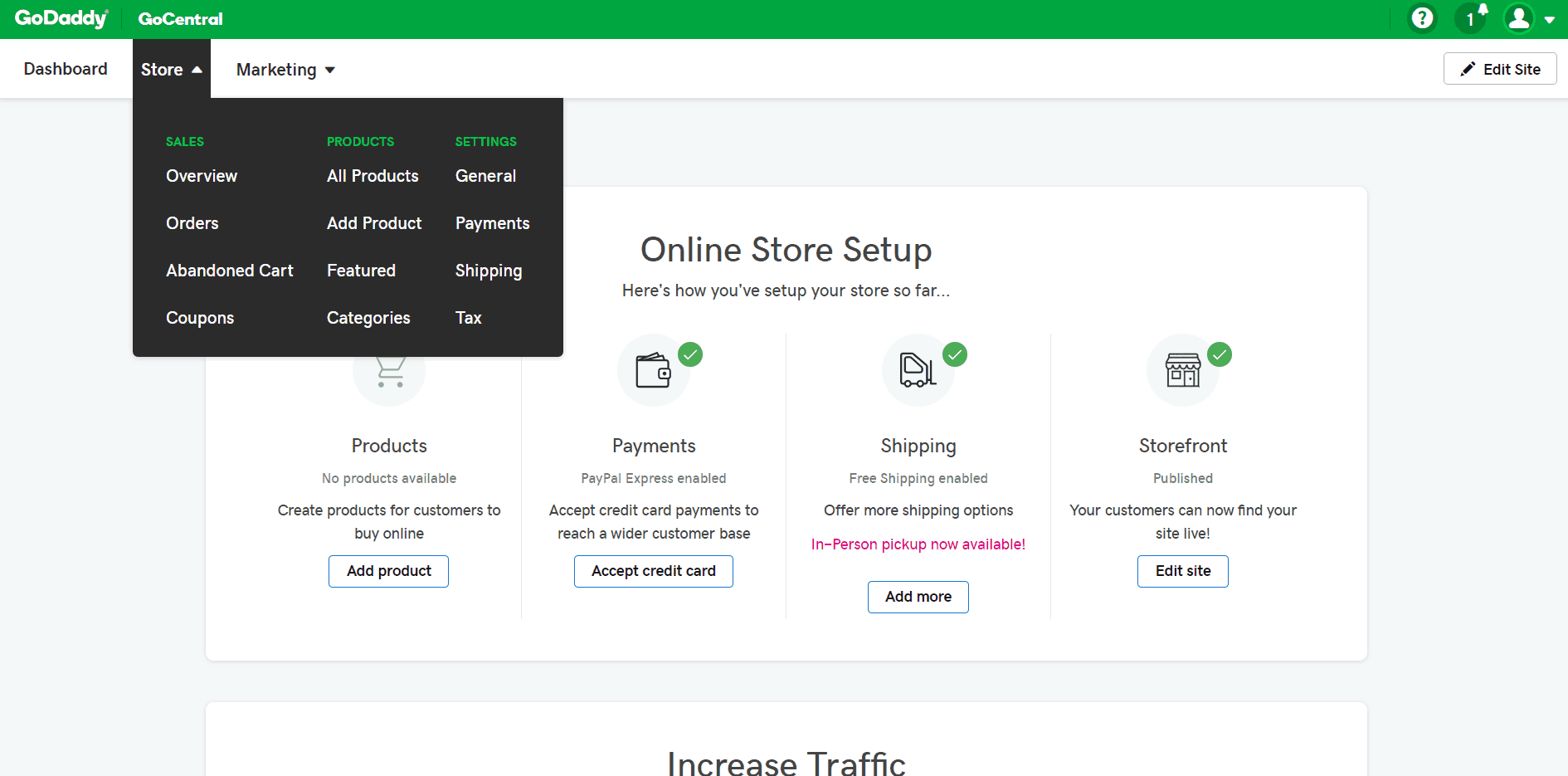Click the Increase Traffic heading

pos(786,764)
